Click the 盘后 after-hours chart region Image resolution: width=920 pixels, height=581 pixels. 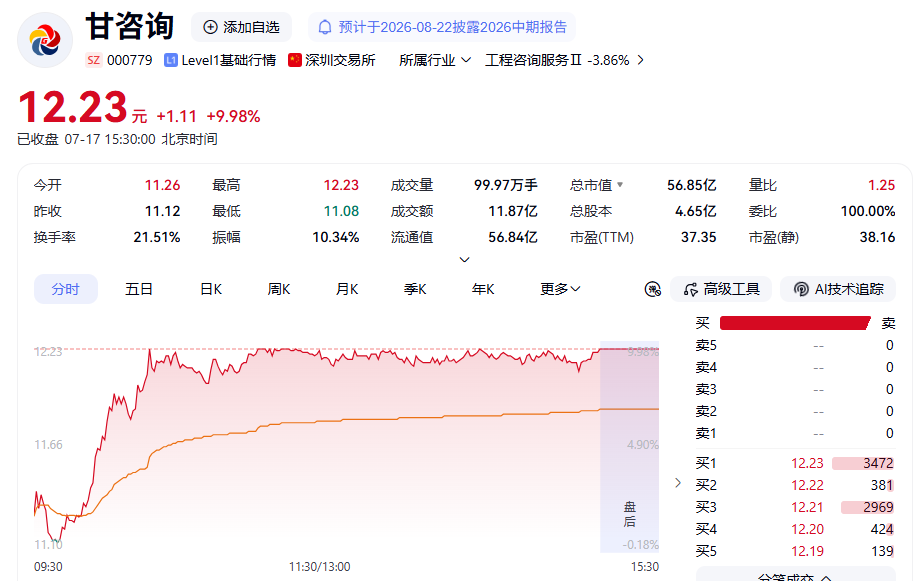630,447
